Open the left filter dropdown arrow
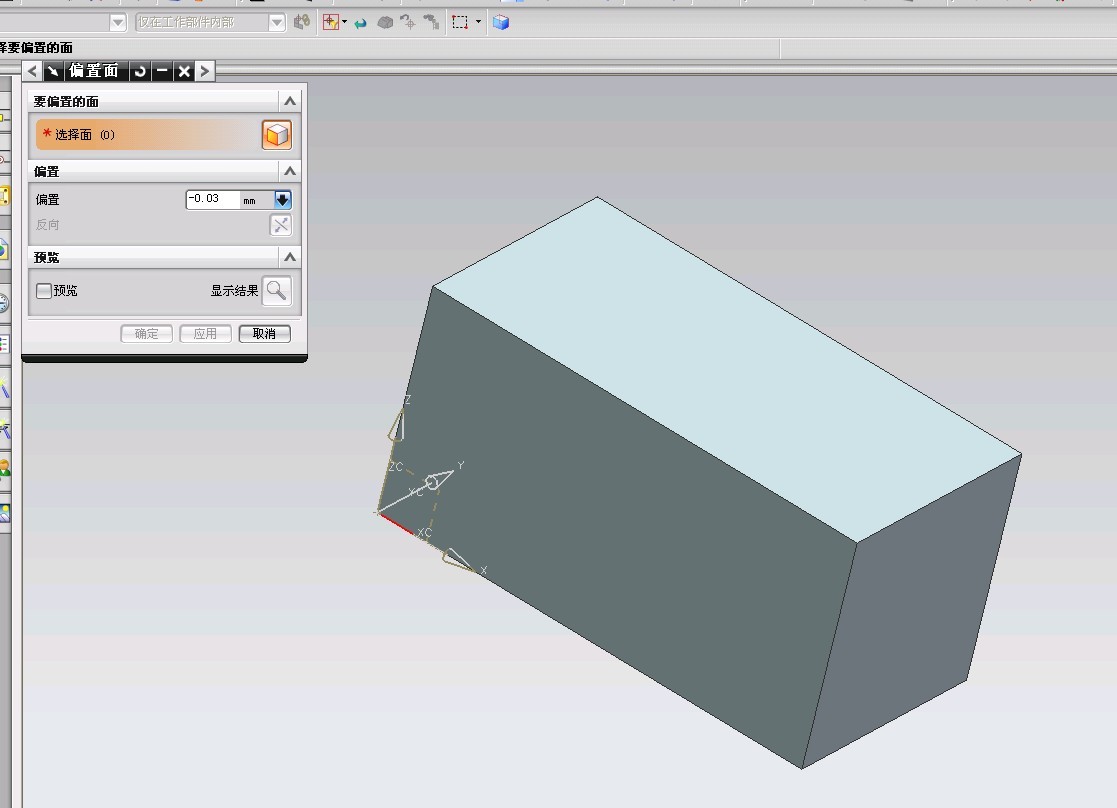Screen dimensions: 1117x808 (x=118, y=23)
